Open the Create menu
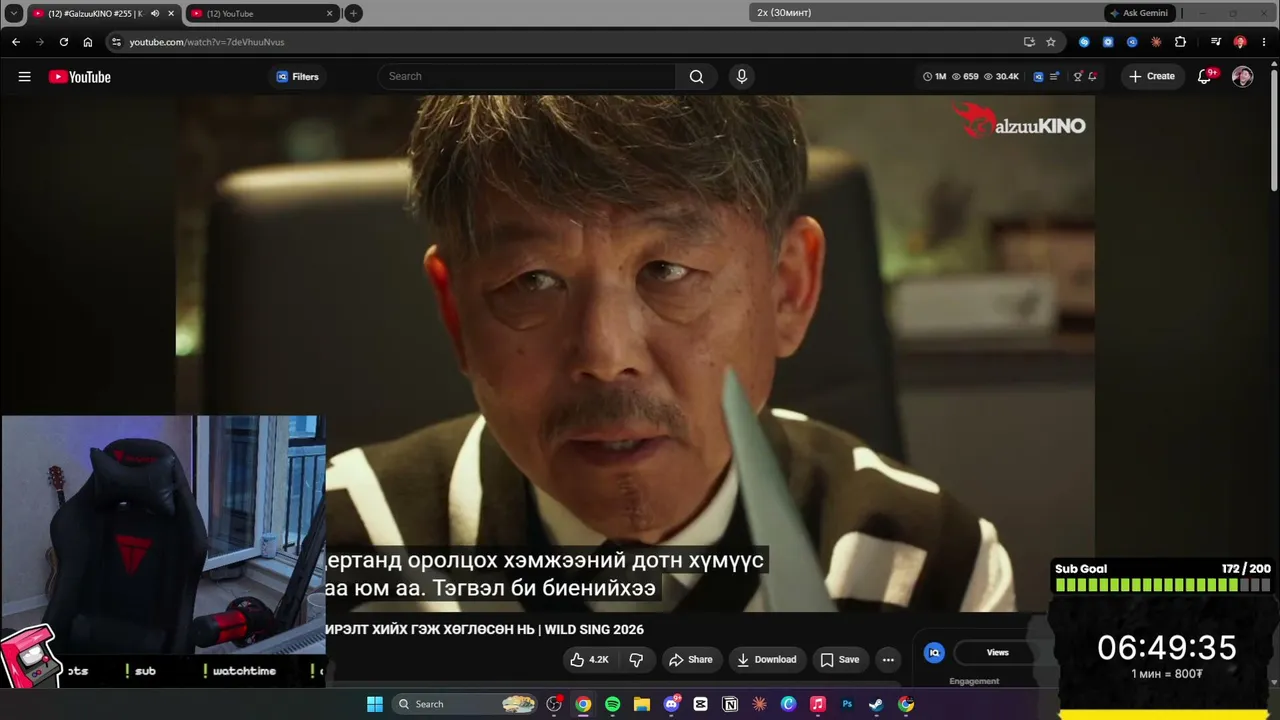 pyautogui.click(x=1152, y=77)
